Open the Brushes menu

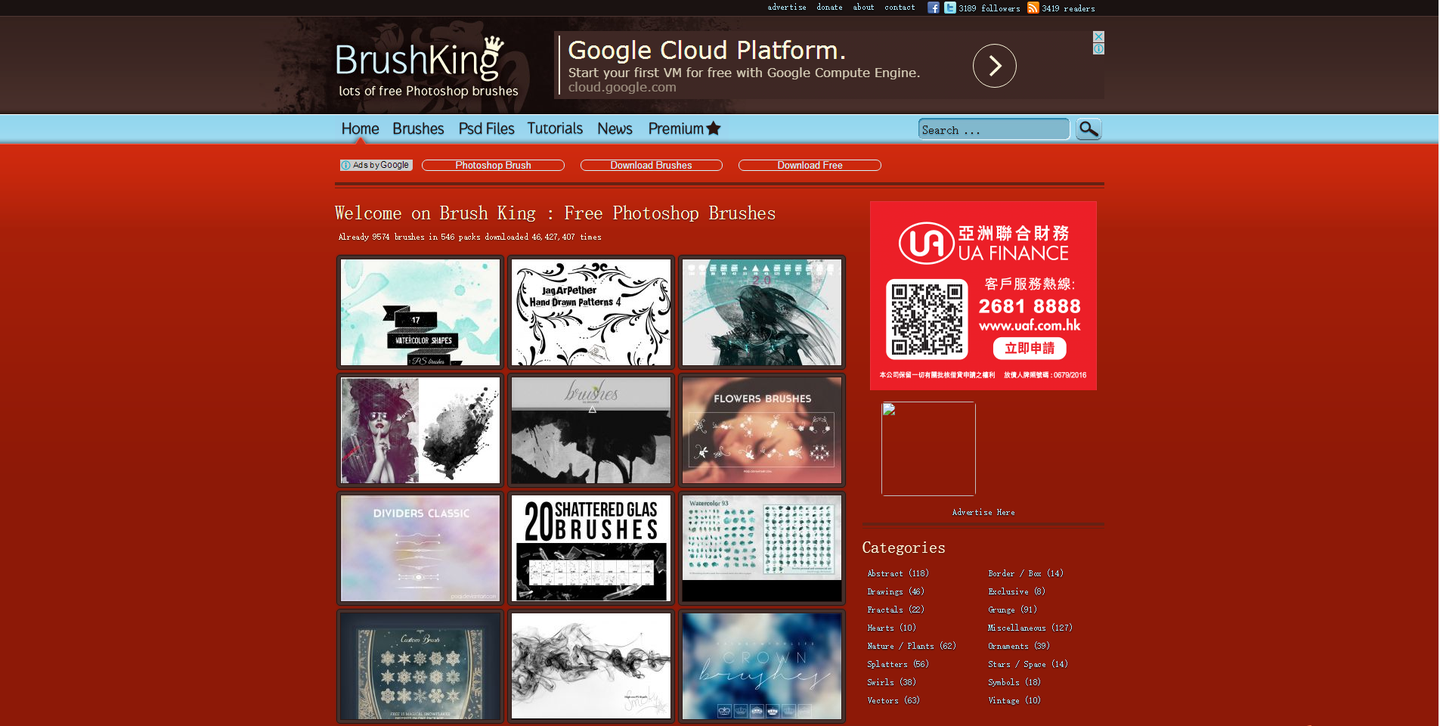[418, 128]
